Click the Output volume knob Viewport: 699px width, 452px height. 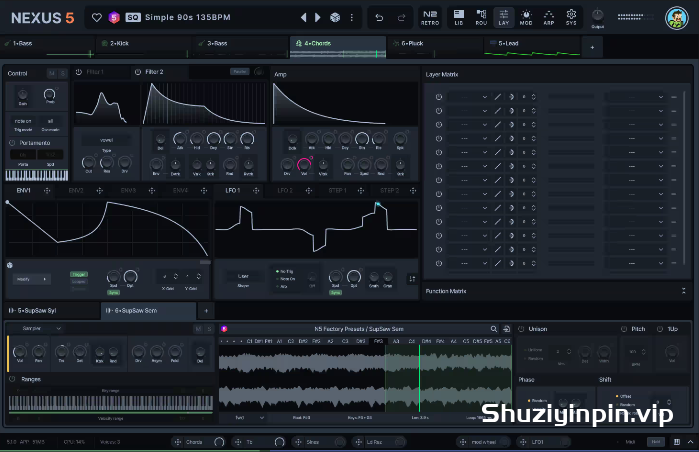[597, 16]
